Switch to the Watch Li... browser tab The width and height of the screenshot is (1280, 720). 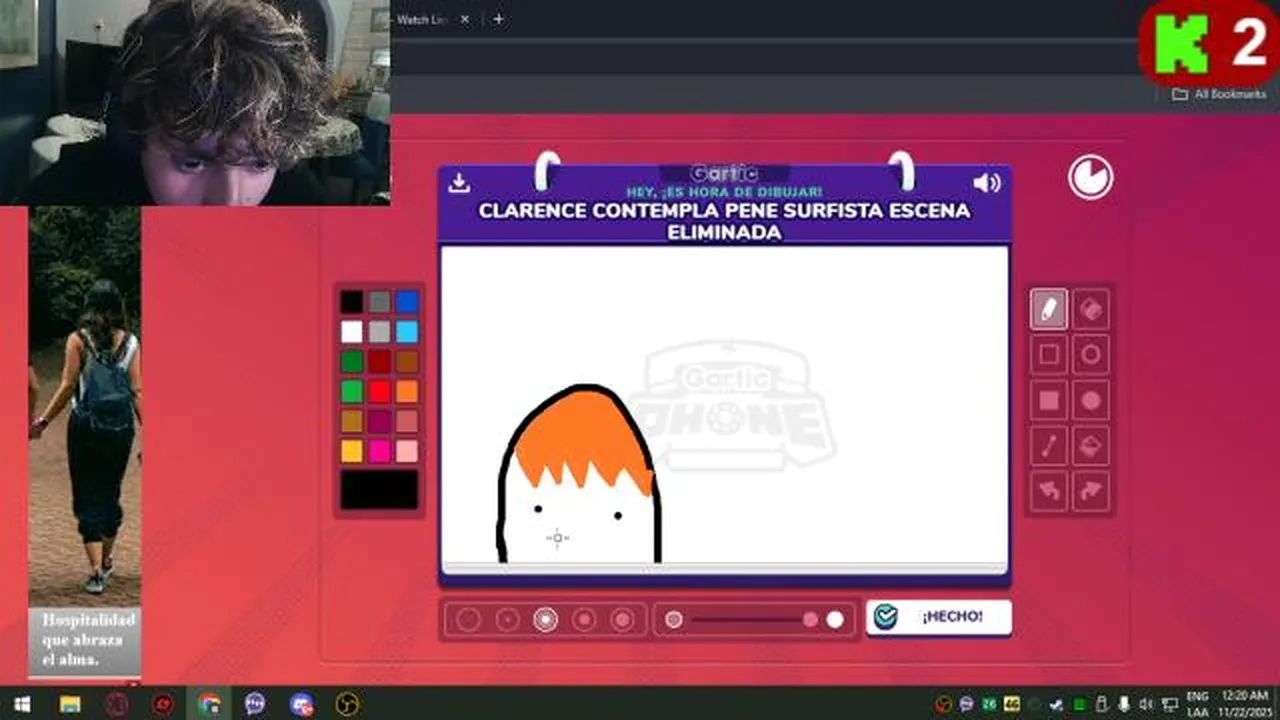pyautogui.click(x=420, y=19)
